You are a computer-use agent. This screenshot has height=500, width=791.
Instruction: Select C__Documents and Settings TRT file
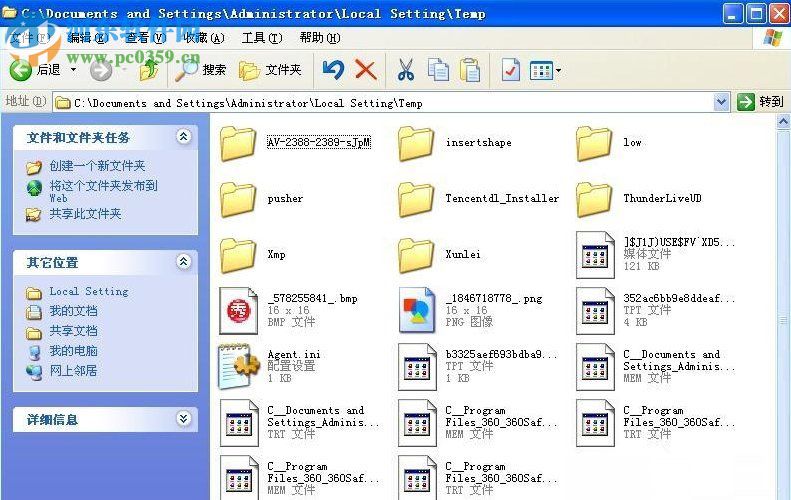(x=300, y=423)
